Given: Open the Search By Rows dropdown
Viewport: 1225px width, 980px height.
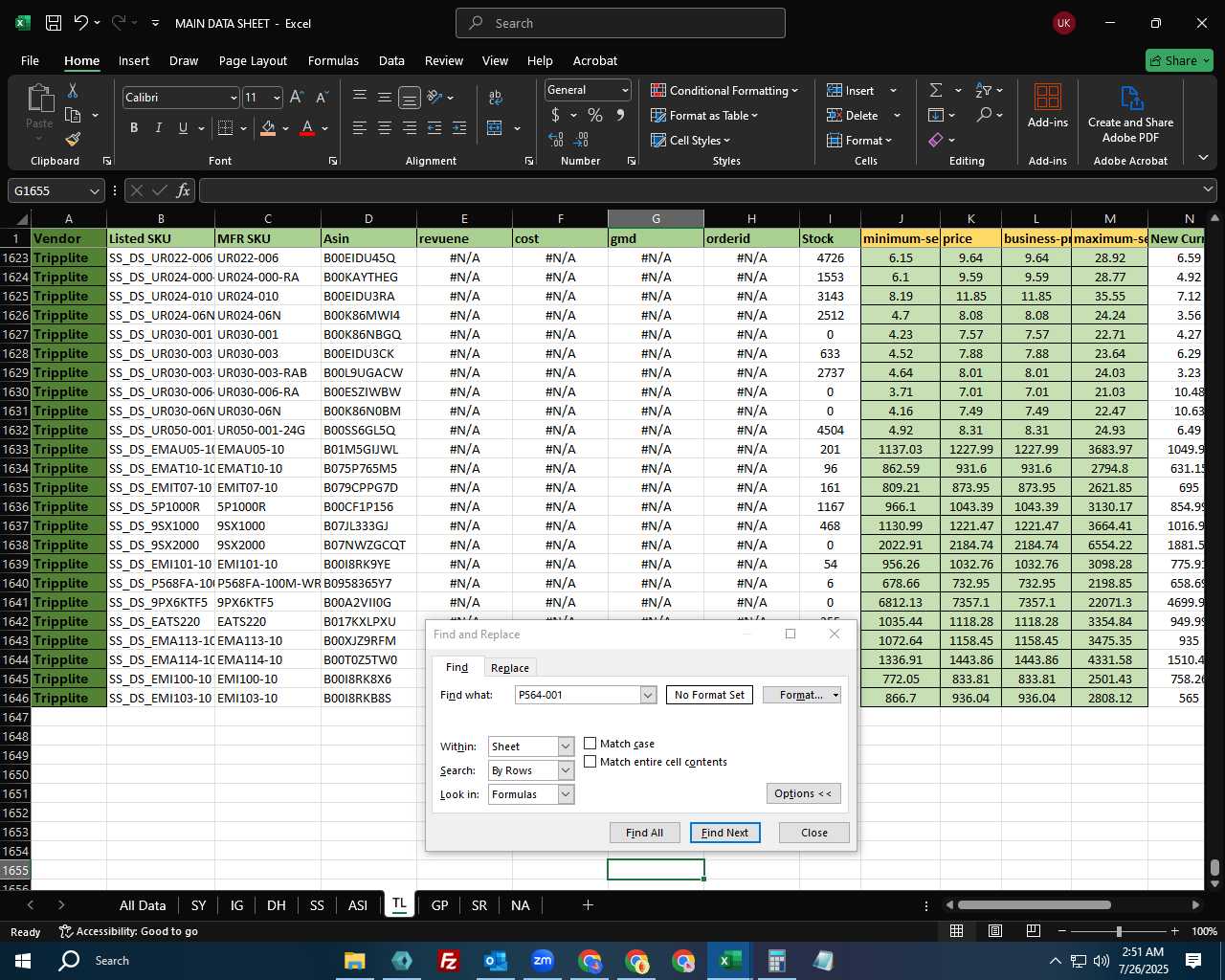Looking at the screenshot, I should coord(566,770).
